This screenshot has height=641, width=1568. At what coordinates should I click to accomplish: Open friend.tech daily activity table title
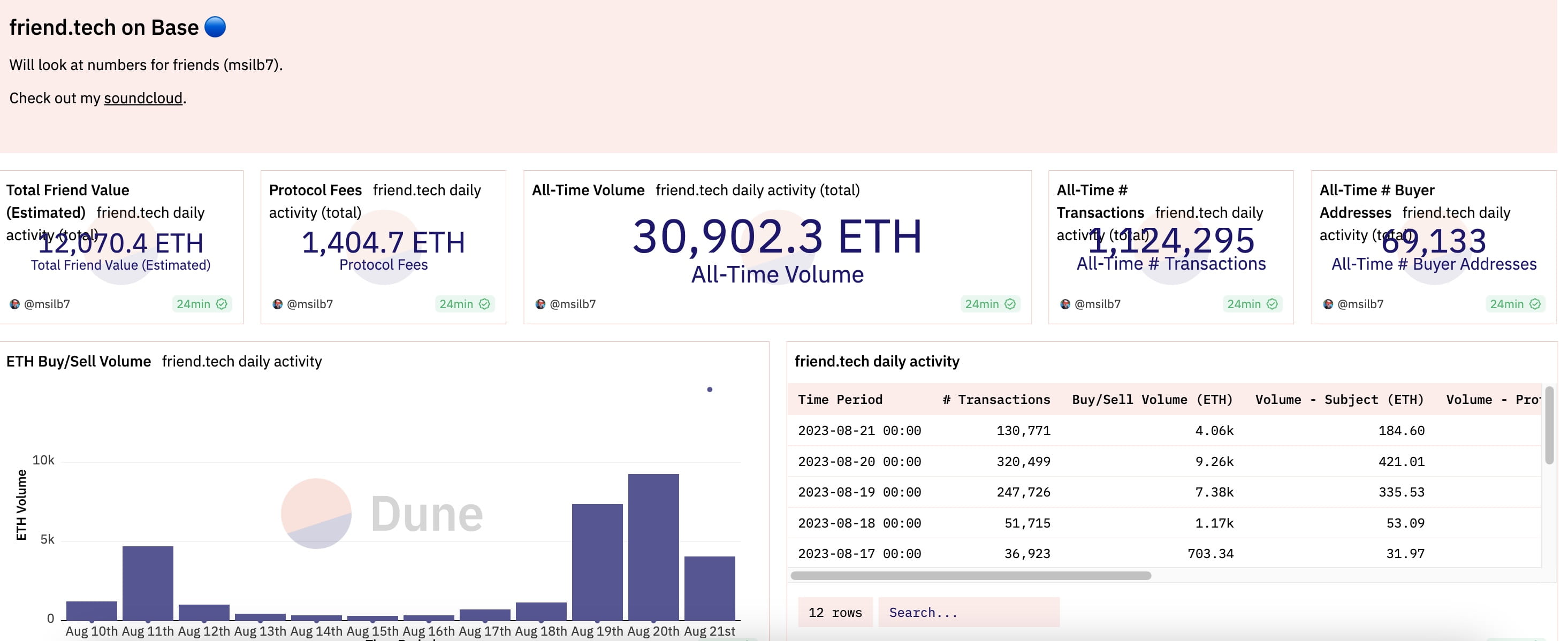pyautogui.click(x=877, y=361)
